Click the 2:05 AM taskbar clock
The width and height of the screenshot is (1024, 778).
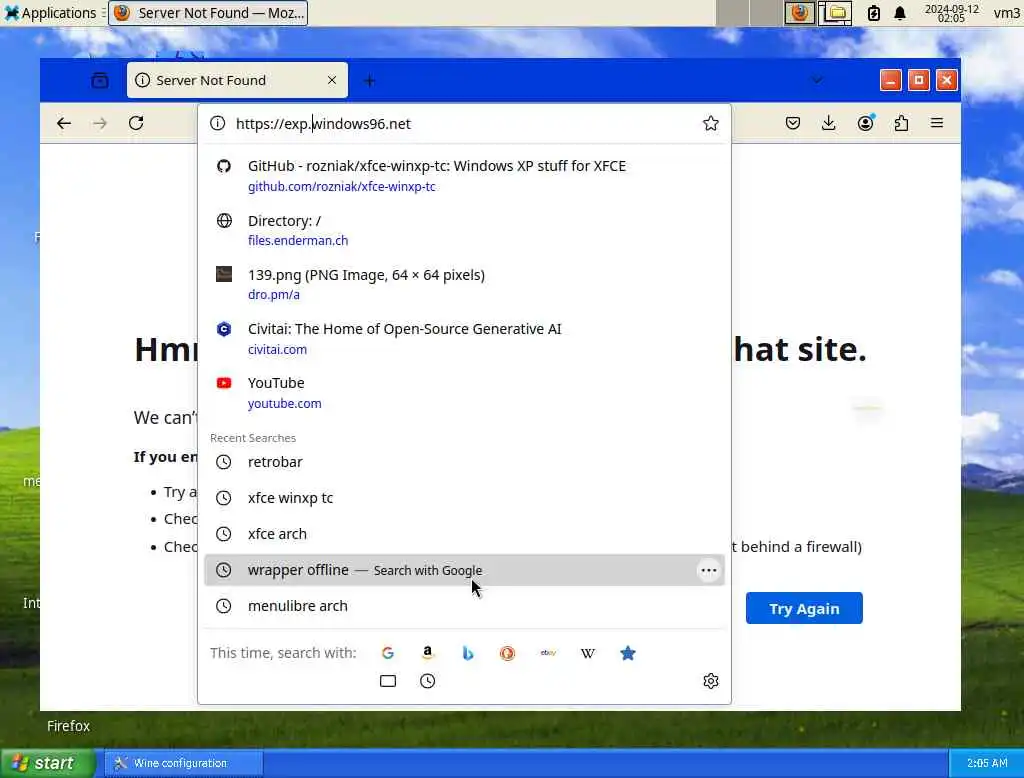[x=987, y=763]
